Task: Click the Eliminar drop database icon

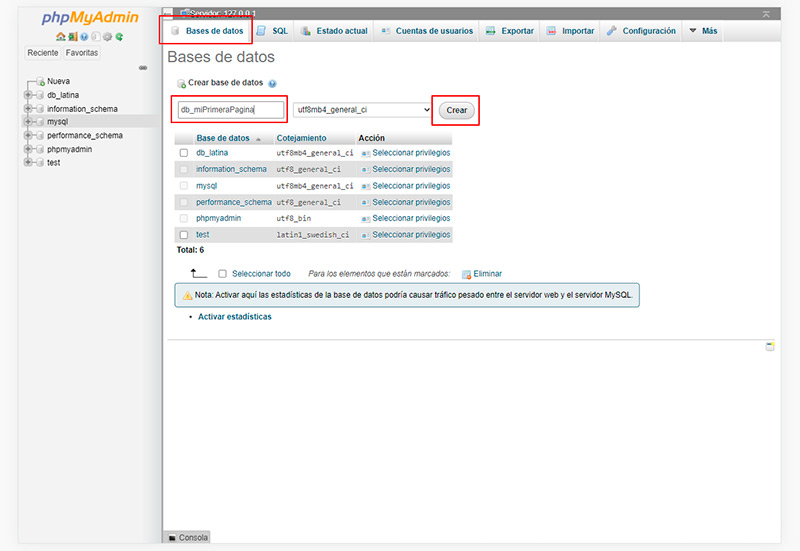Action: (466, 274)
